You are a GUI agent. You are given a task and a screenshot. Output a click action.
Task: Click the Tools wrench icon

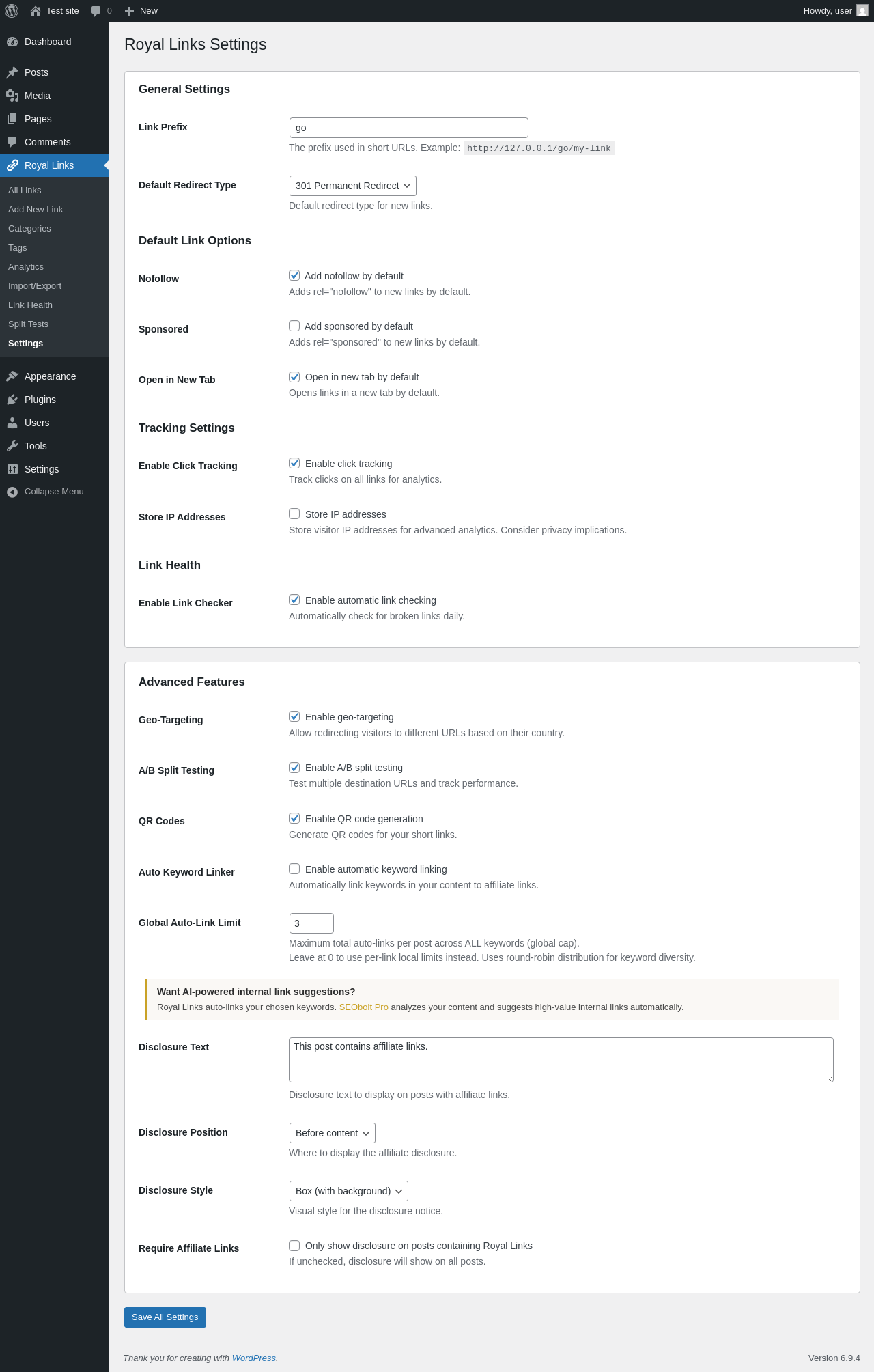tap(12, 446)
